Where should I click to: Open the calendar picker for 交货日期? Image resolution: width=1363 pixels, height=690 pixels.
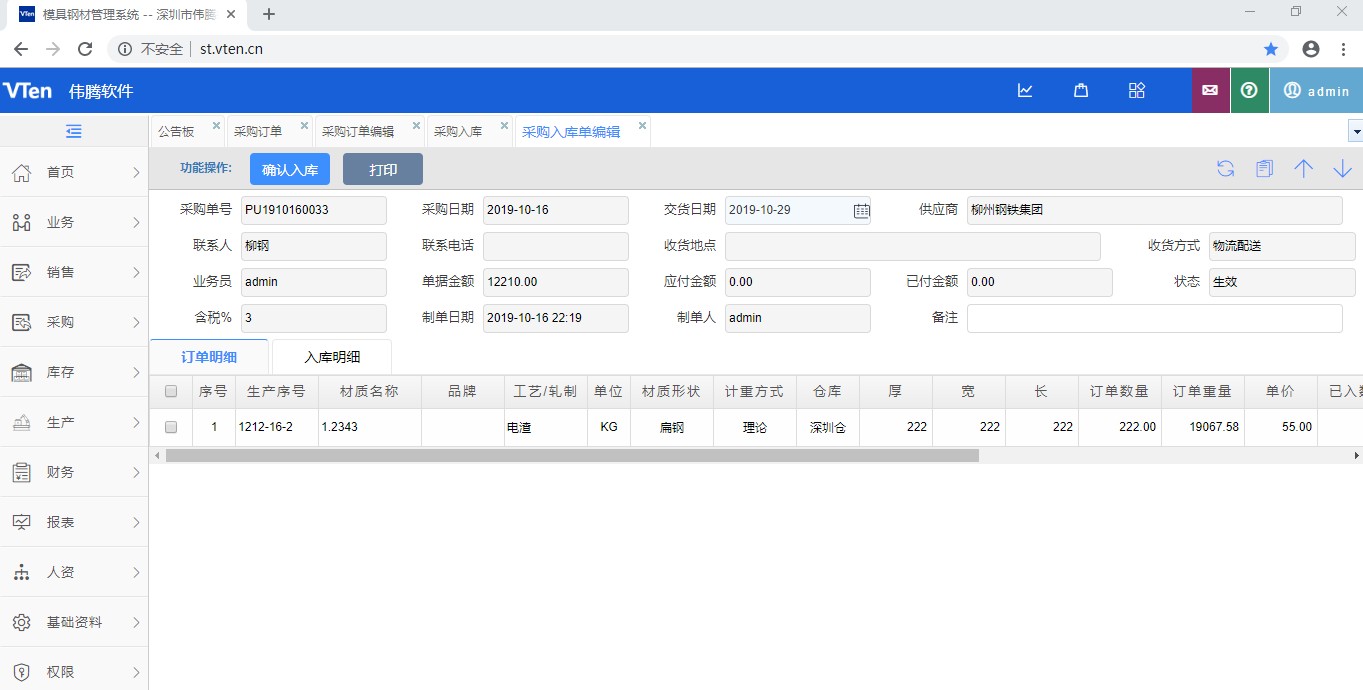pyautogui.click(x=861, y=211)
